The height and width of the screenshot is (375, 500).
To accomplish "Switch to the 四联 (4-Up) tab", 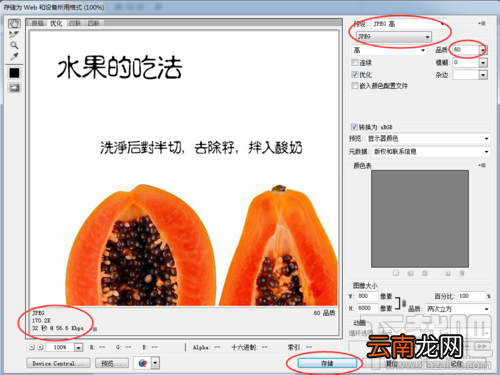I will pyautogui.click(x=94, y=23).
